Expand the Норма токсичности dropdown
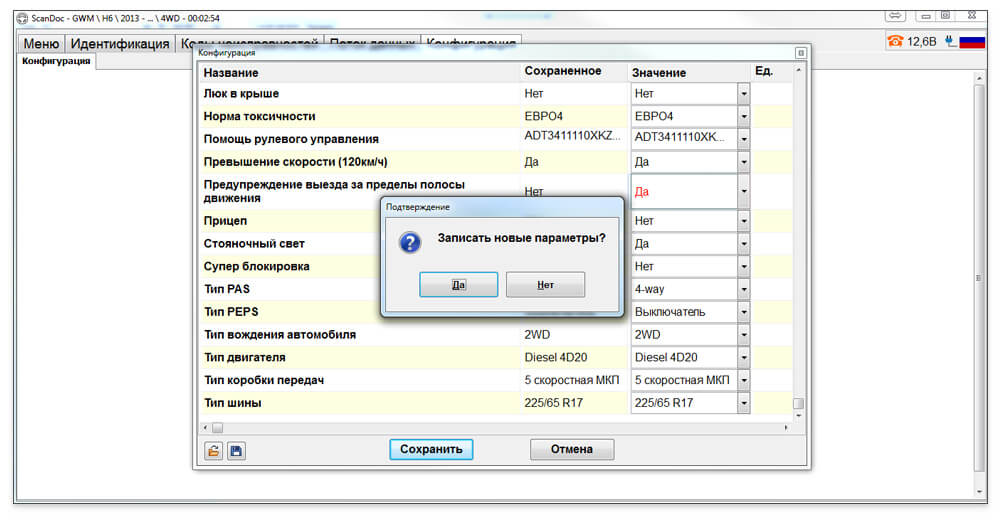The width and height of the screenshot is (1000, 522). click(x=744, y=116)
